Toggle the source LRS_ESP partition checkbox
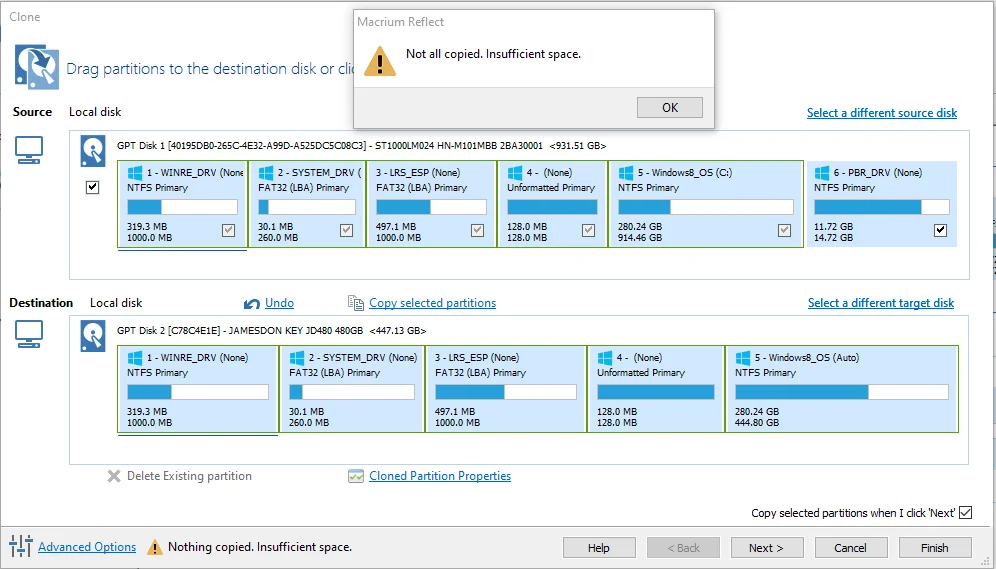Screen dimensions: 996x569 coord(478,231)
